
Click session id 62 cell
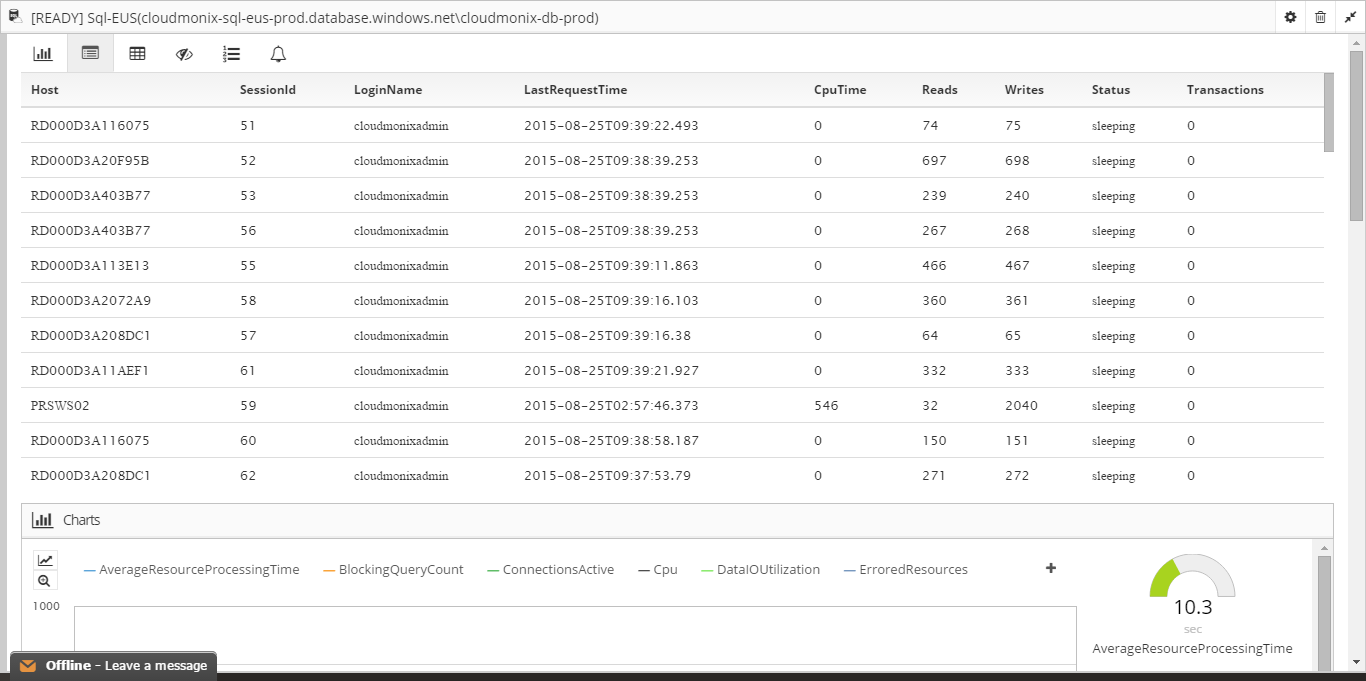click(248, 476)
